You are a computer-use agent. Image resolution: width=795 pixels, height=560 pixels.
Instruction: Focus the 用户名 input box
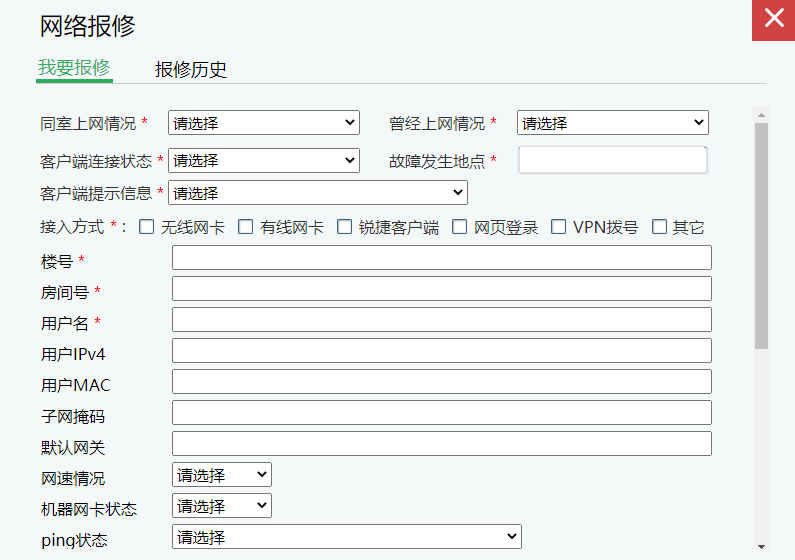coord(442,320)
